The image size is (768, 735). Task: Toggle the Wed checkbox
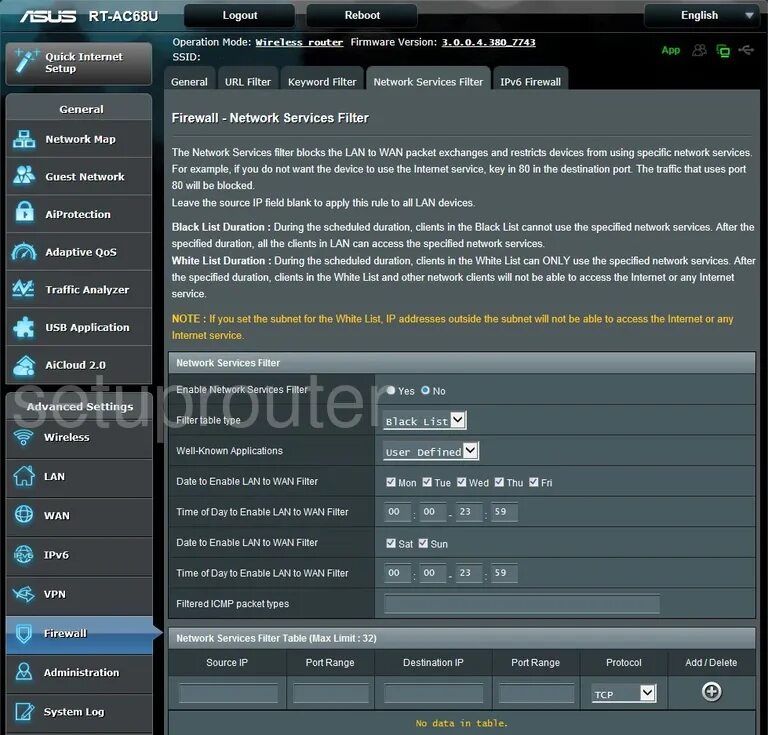461,482
